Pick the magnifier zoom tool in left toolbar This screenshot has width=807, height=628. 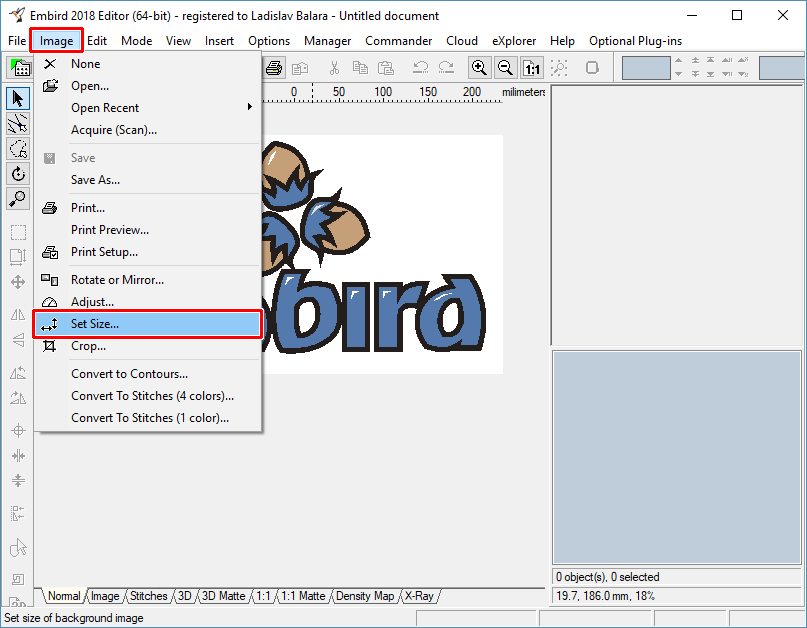[18, 199]
